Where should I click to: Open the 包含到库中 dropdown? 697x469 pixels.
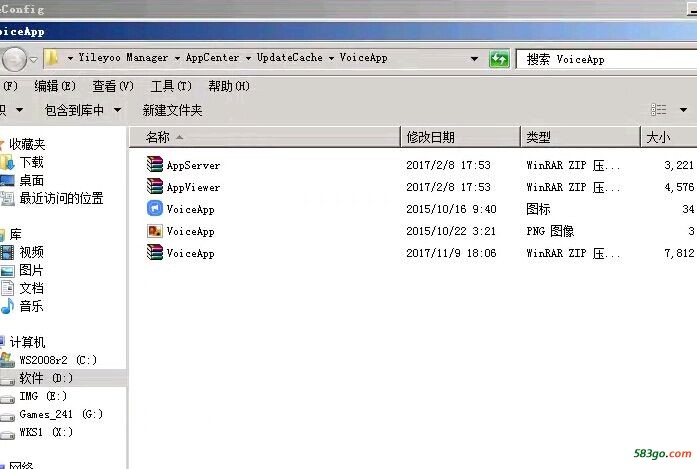pyautogui.click(x=83, y=110)
